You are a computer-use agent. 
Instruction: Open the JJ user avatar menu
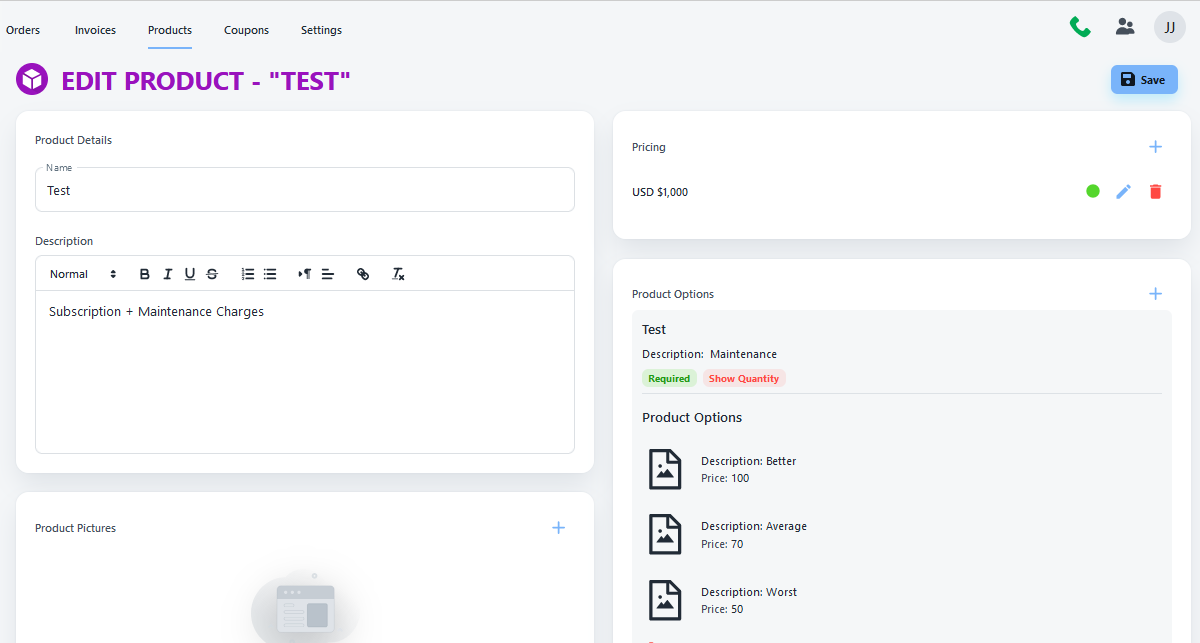tap(1169, 27)
